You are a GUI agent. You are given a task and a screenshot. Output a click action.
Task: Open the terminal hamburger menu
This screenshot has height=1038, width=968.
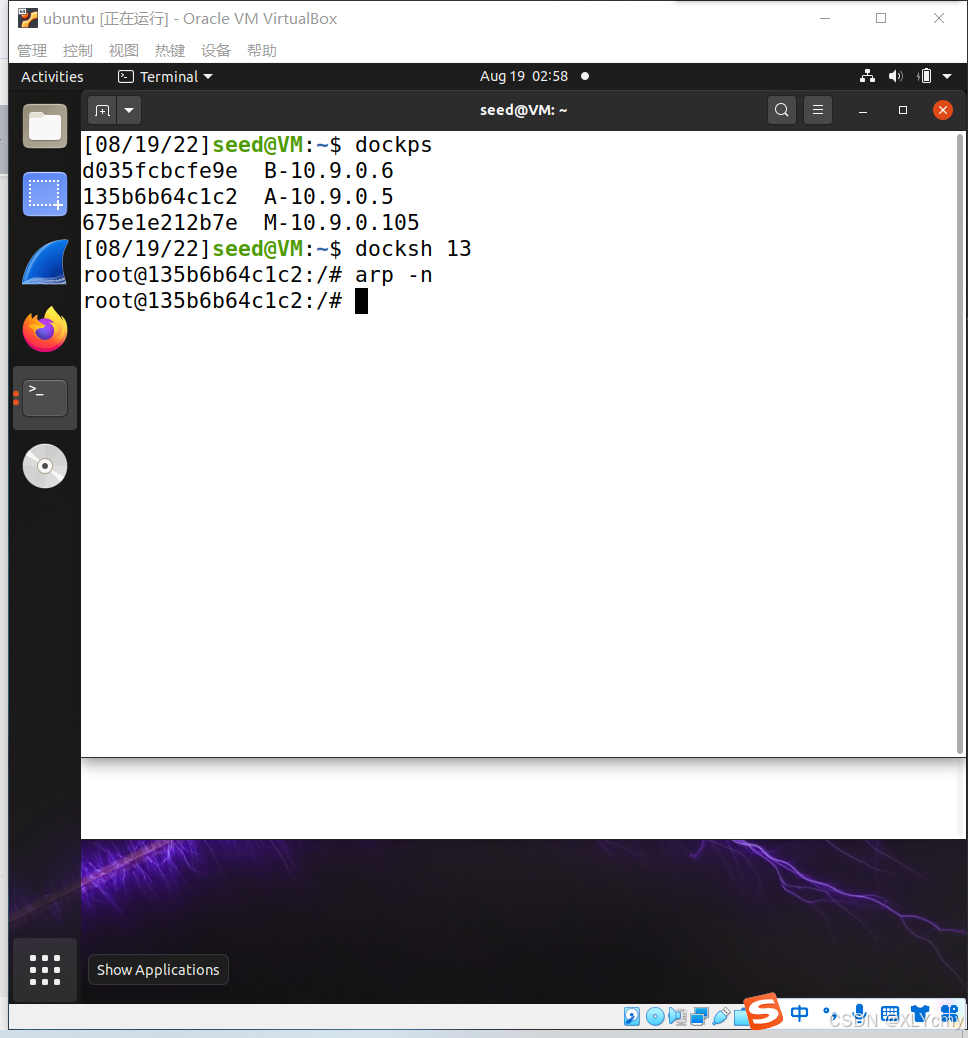point(818,110)
